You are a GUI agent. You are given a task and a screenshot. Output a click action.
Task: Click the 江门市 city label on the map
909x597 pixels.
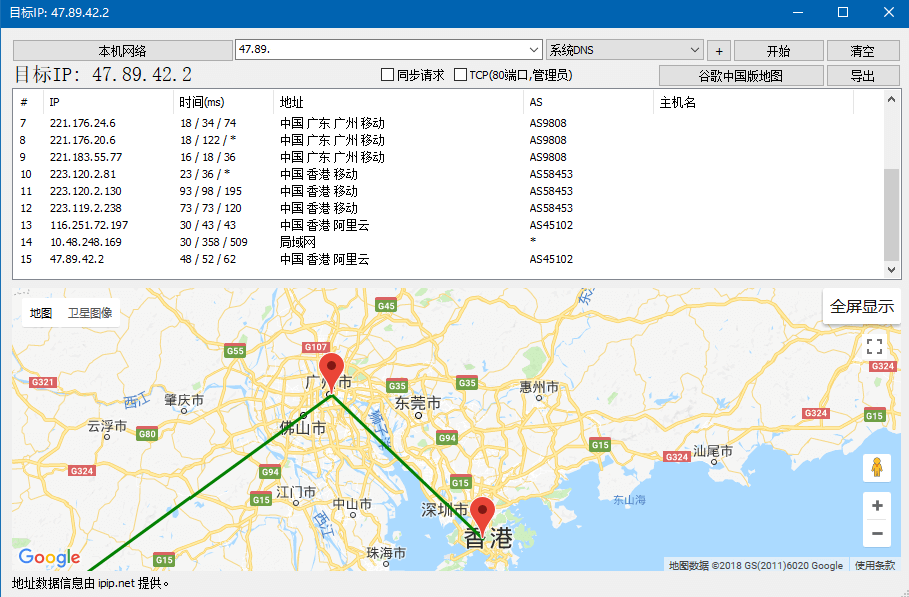point(296,492)
